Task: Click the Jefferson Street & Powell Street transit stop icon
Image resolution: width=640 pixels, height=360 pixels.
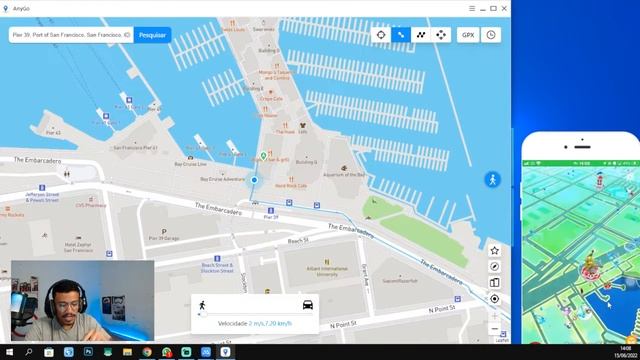Action: [42, 188]
